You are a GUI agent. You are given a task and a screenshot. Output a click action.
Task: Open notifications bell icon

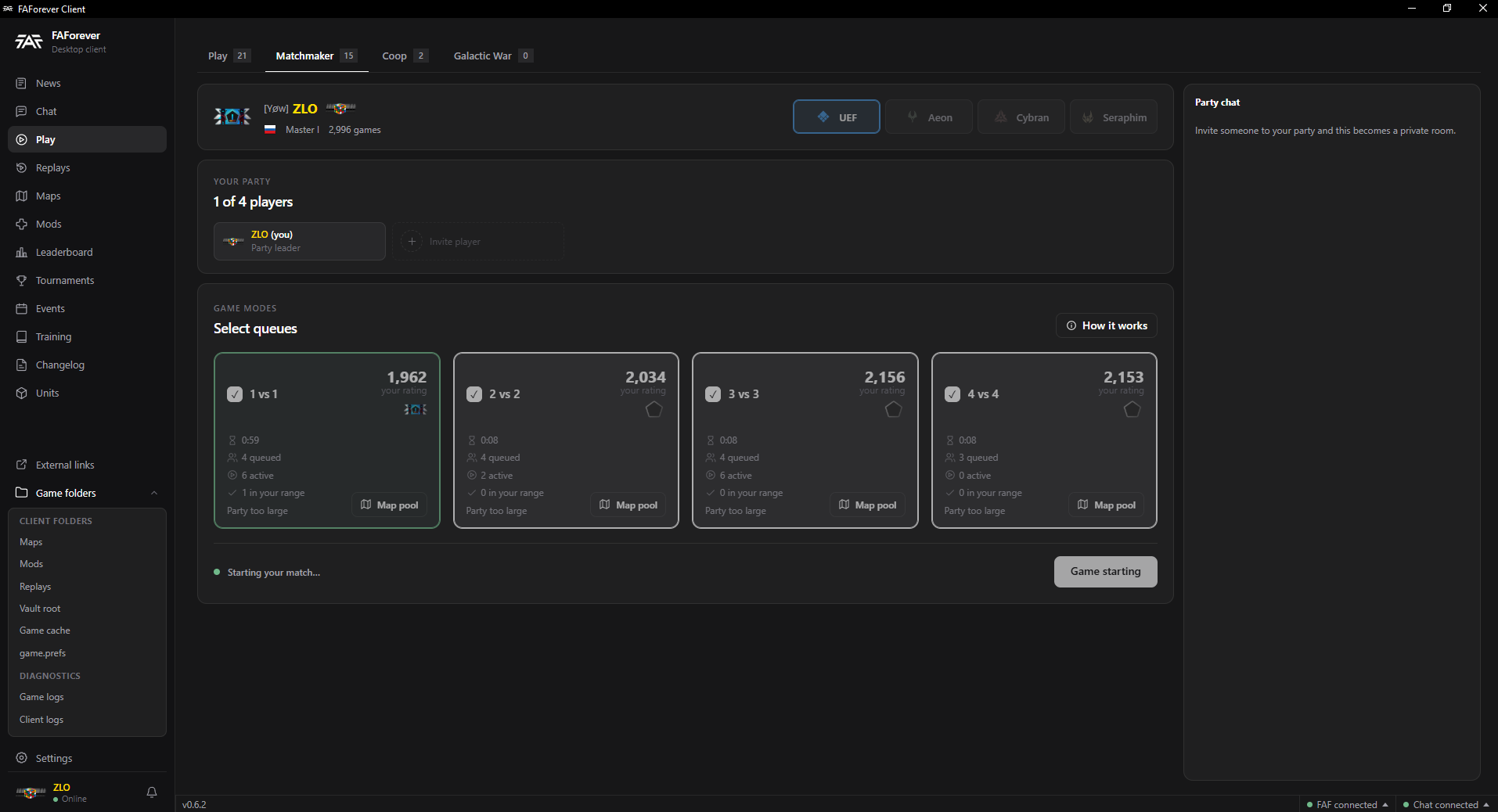click(152, 792)
